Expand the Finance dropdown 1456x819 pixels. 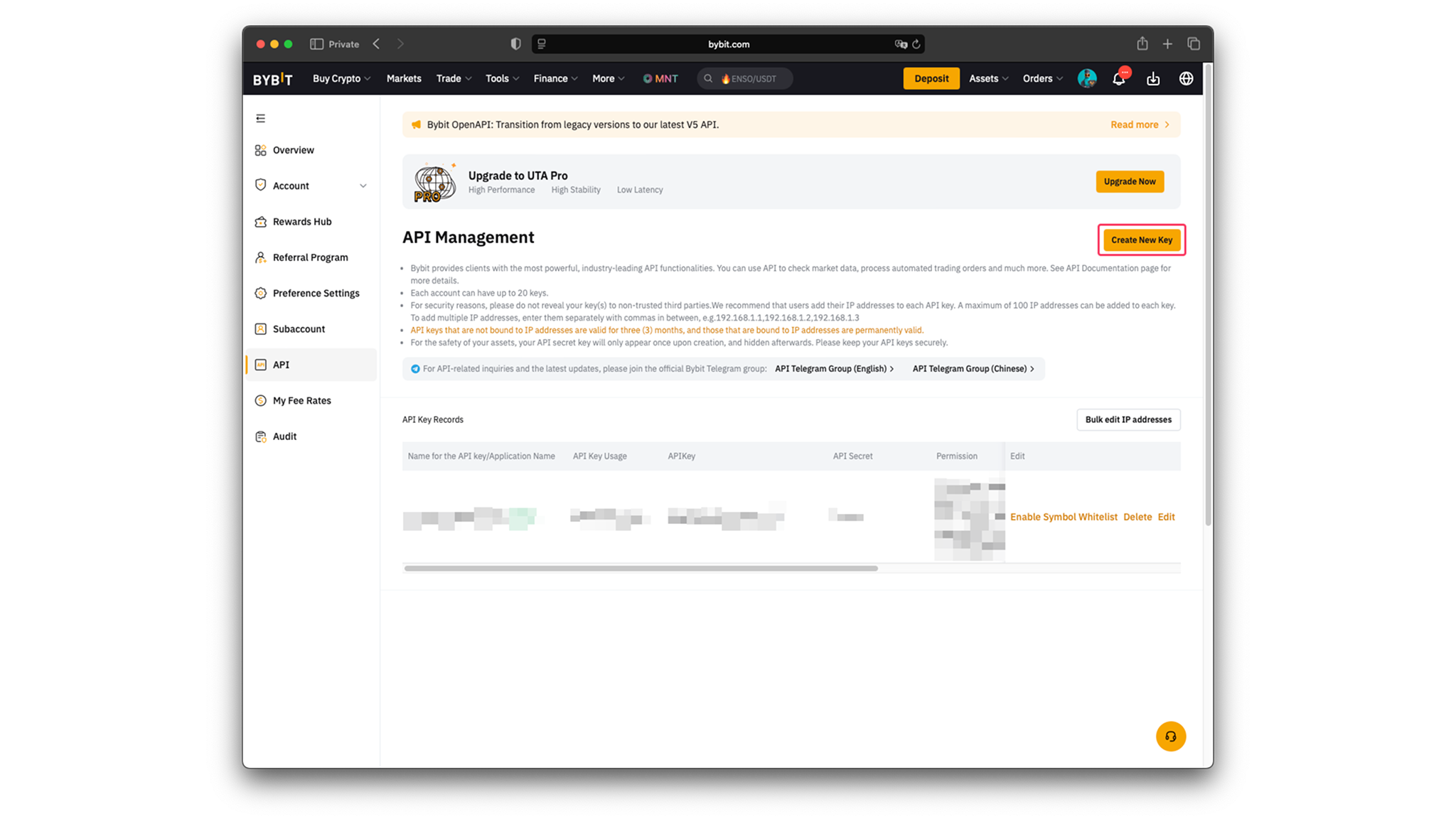(555, 79)
